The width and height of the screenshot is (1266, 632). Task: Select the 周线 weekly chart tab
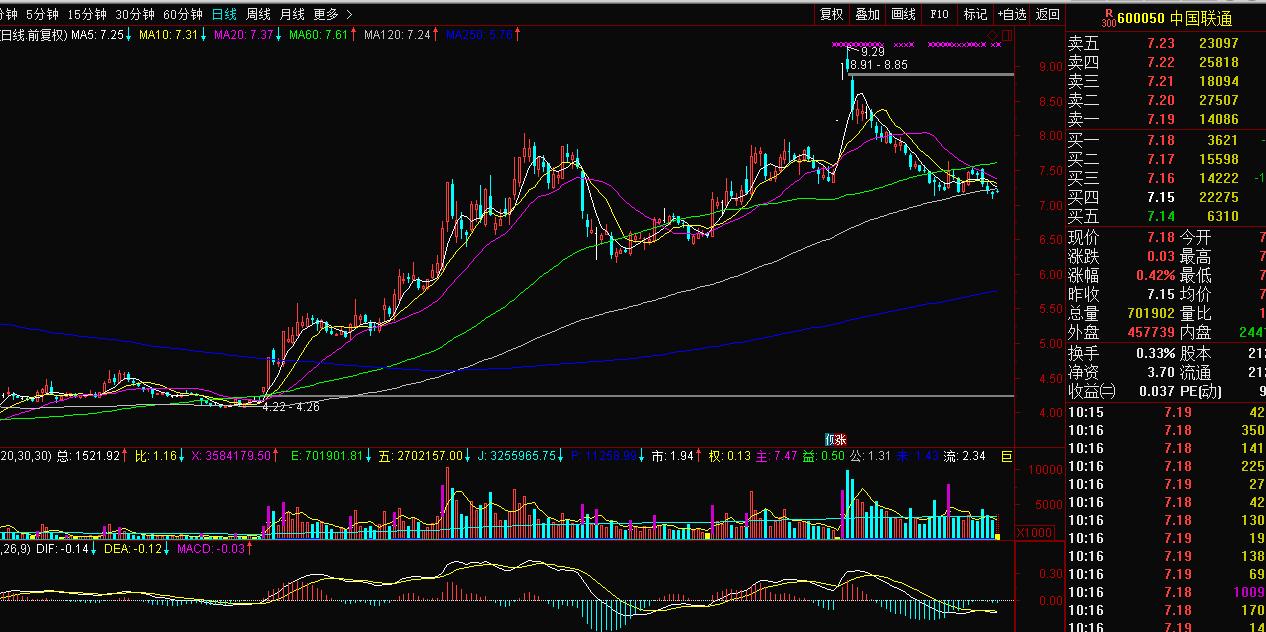[x=258, y=14]
